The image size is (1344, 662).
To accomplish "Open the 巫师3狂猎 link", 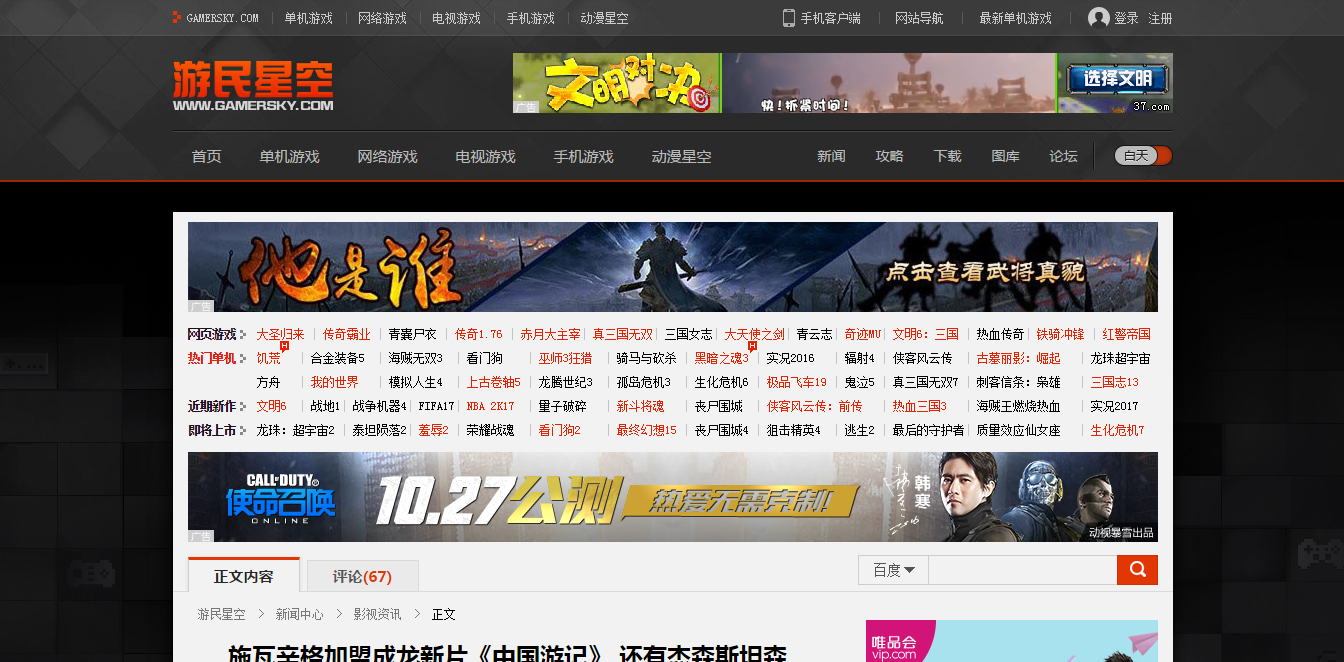I will tap(565, 358).
